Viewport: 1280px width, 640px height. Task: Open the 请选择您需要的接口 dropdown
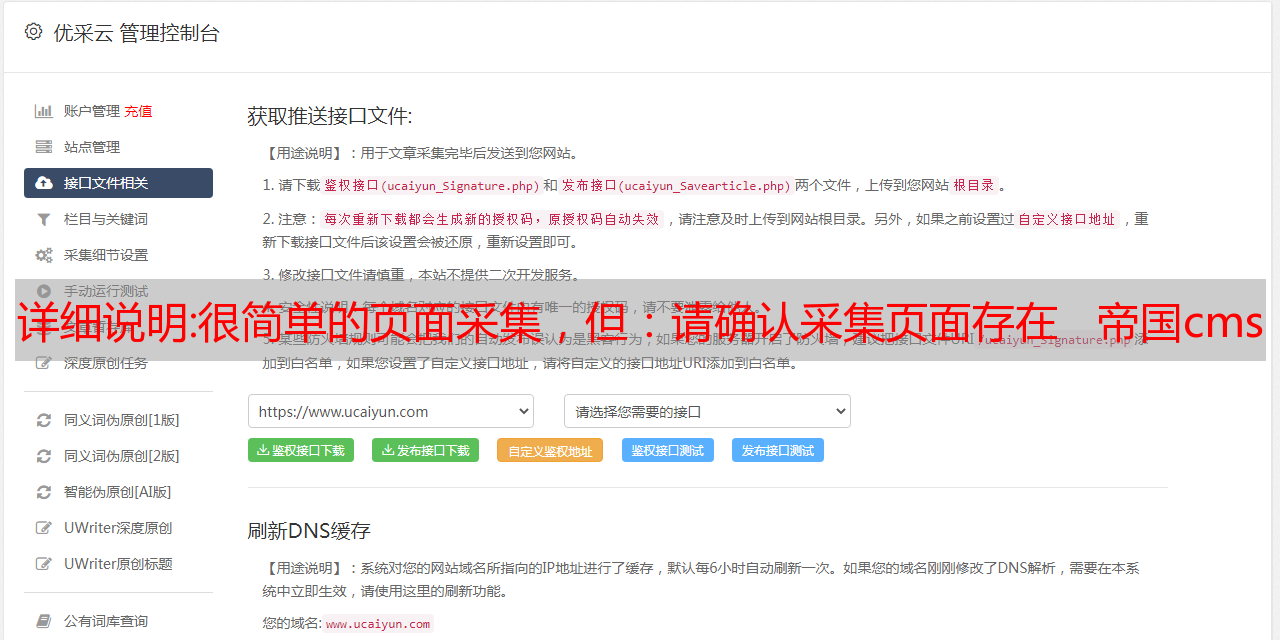point(707,411)
